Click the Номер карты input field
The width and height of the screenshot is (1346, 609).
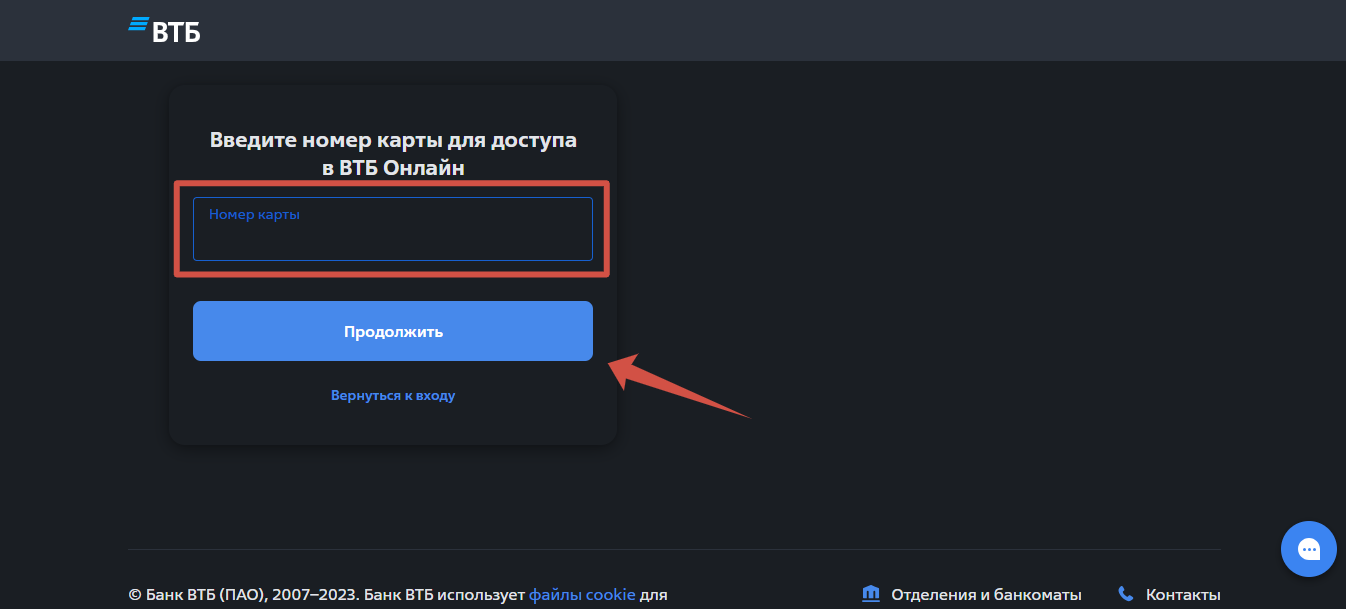pyautogui.click(x=392, y=228)
